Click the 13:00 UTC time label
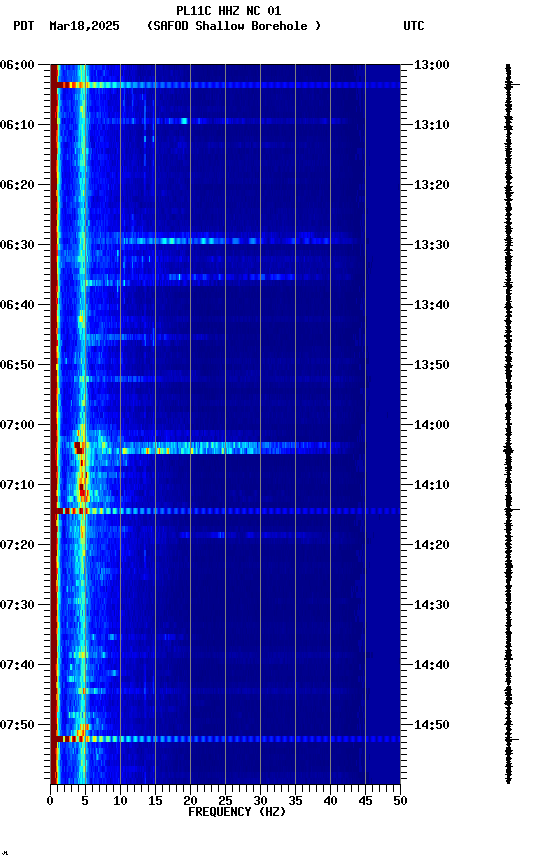The image size is (552, 864). coord(432,65)
